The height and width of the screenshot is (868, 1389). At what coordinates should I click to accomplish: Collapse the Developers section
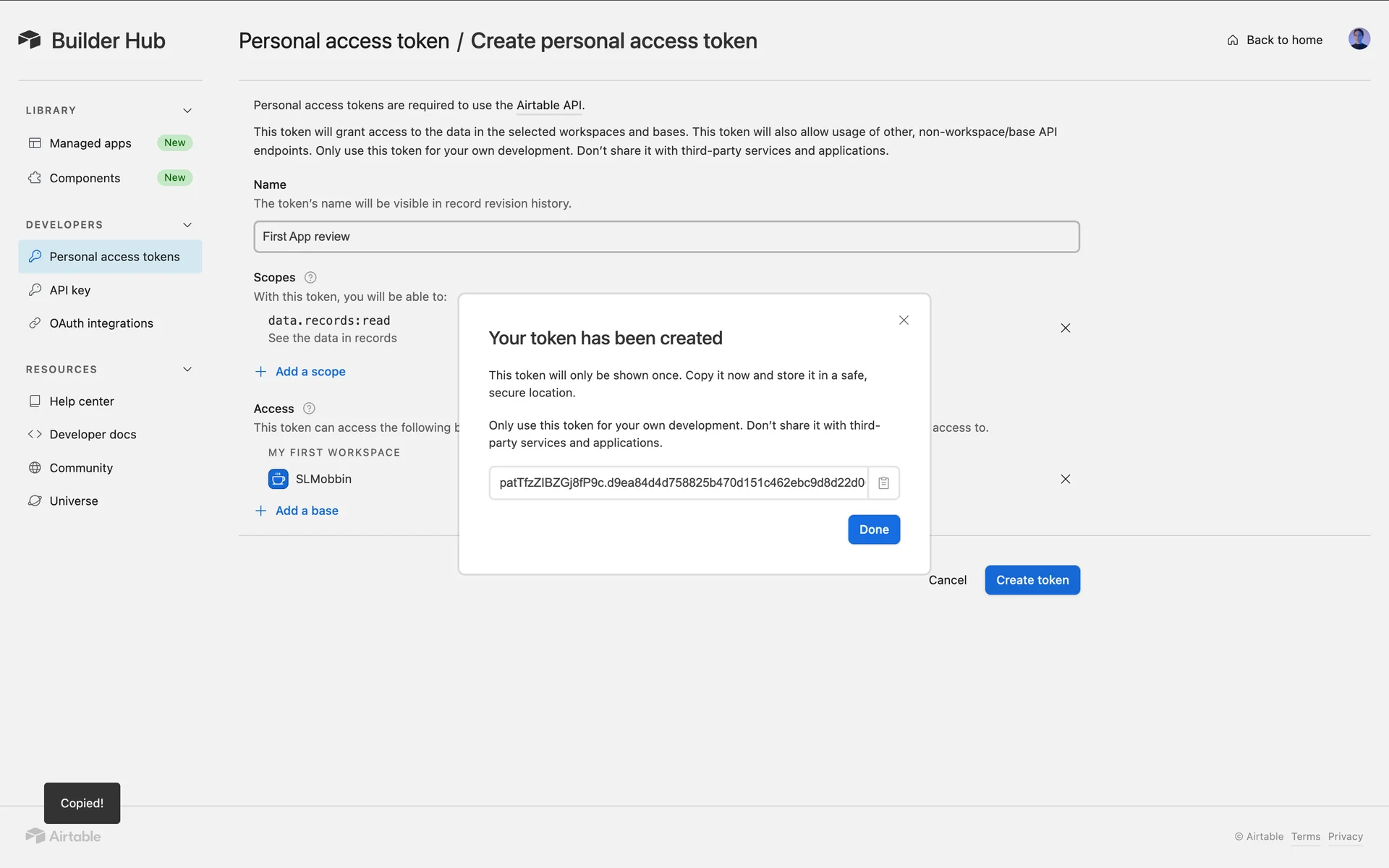pyautogui.click(x=187, y=225)
